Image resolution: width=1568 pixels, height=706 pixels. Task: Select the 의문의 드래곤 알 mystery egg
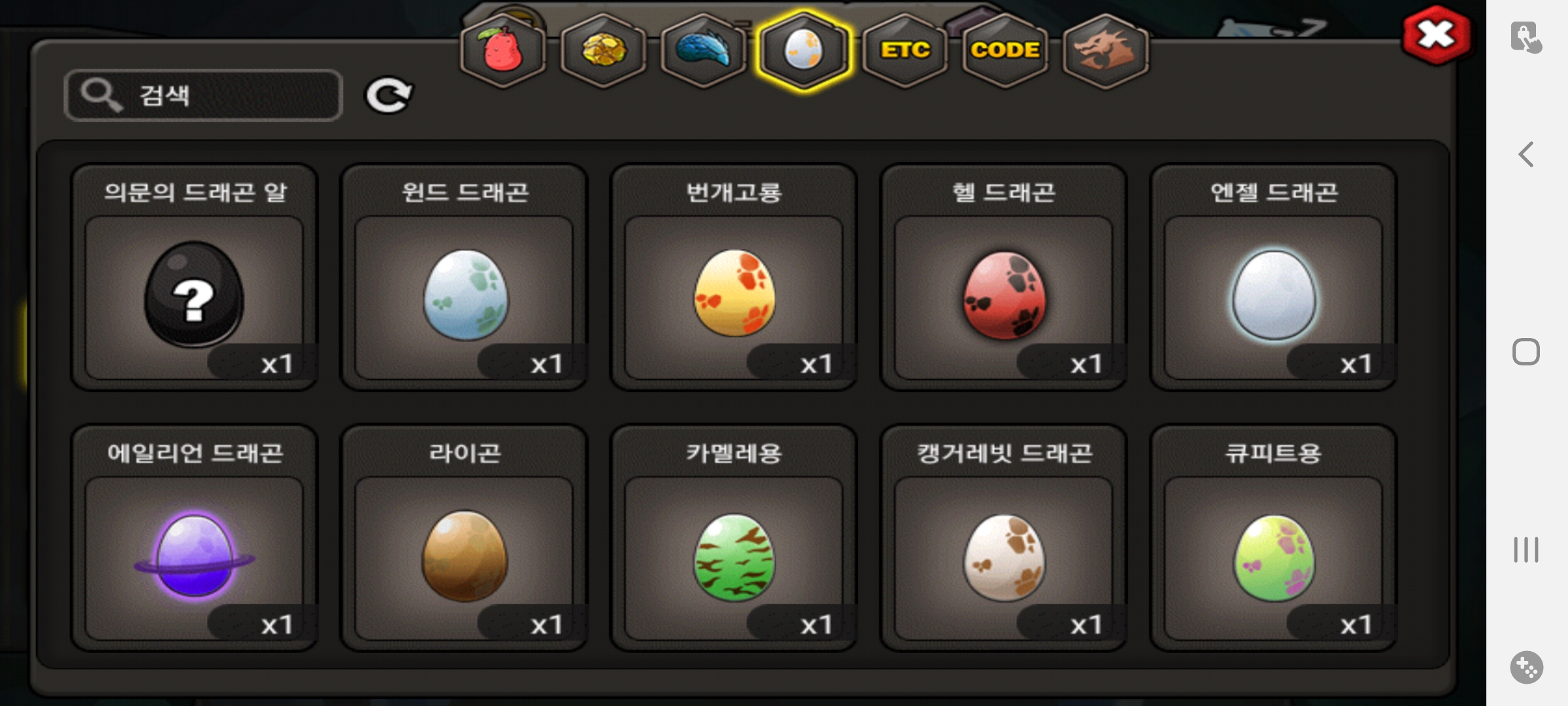click(x=194, y=277)
